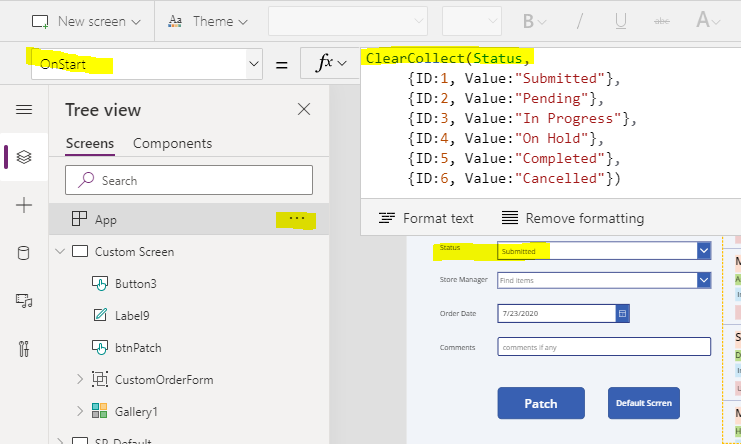The width and height of the screenshot is (741, 444).
Task: Click the Format text button
Action: [x=426, y=218]
